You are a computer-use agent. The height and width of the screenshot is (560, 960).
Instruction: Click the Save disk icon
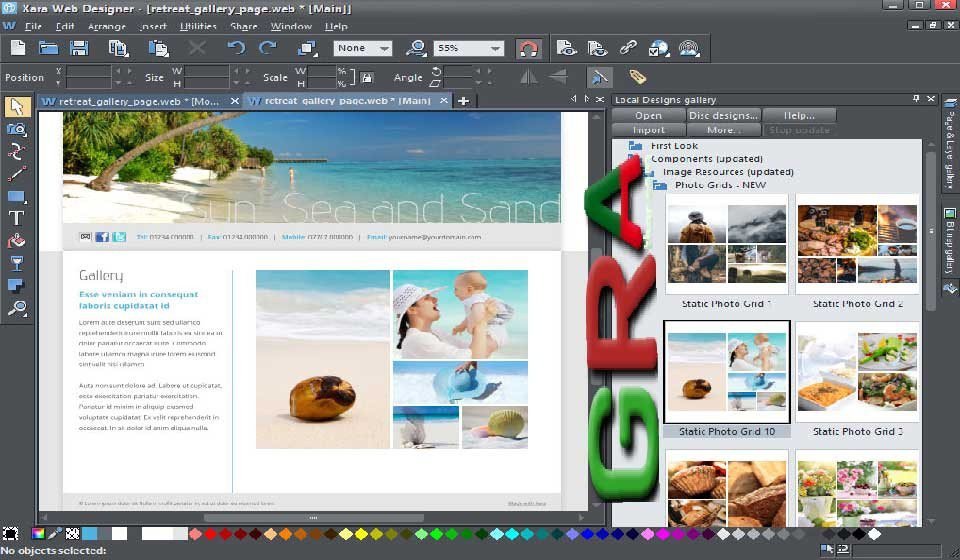[x=79, y=48]
